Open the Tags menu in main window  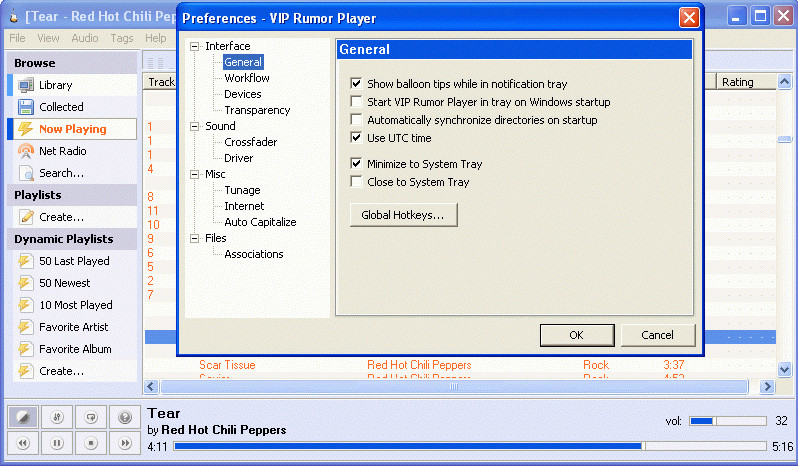122,38
